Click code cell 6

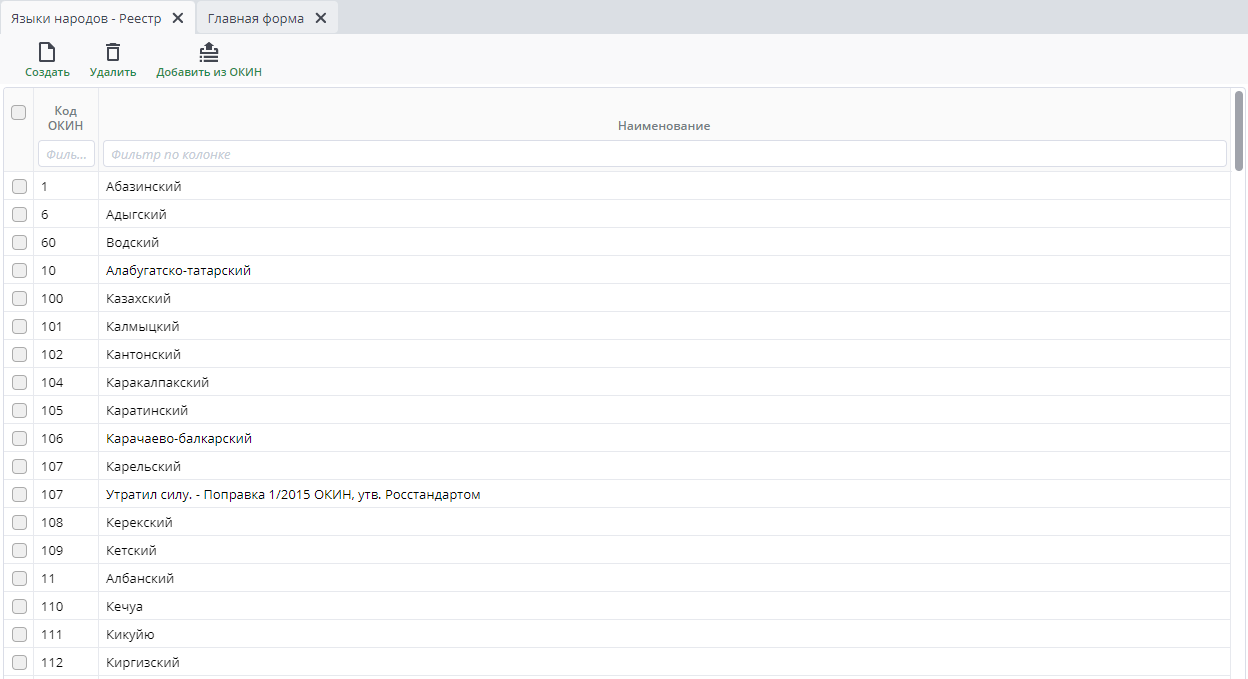66,214
